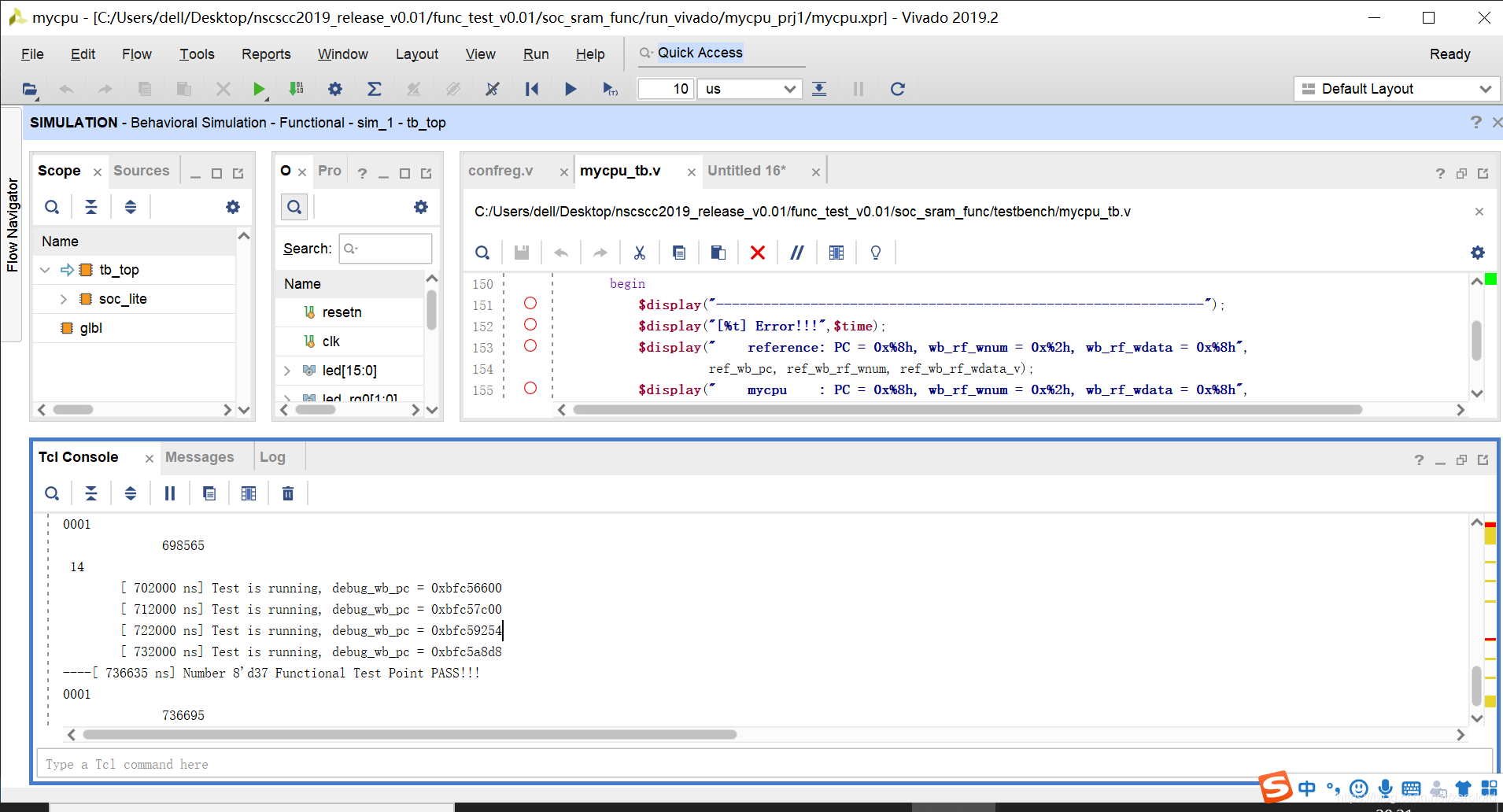Click search icon in code editor toolbar

(x=482, y=253)
